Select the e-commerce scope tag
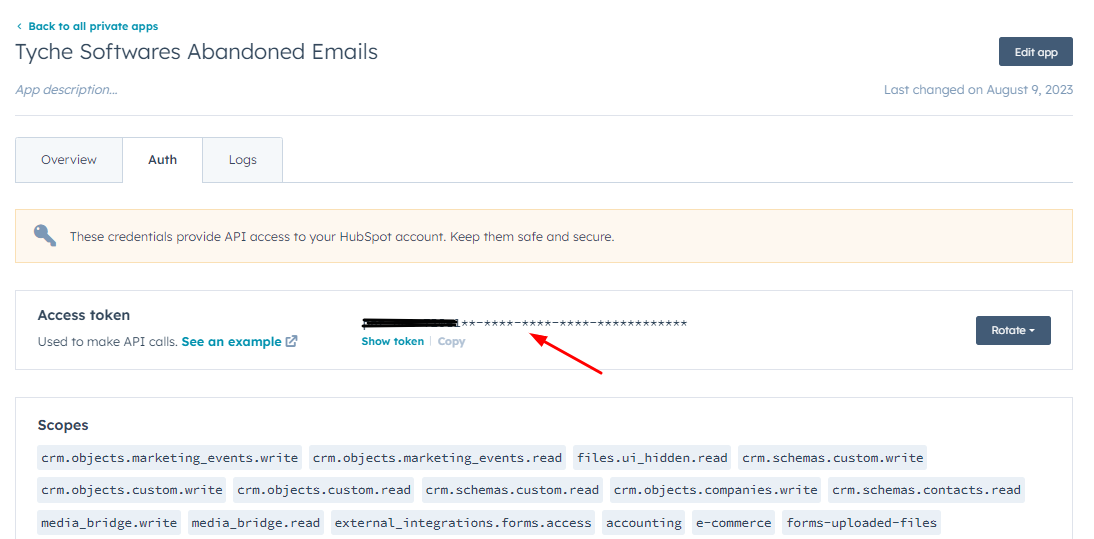Viewport: 1094px width, 539px height. point(733,522)
